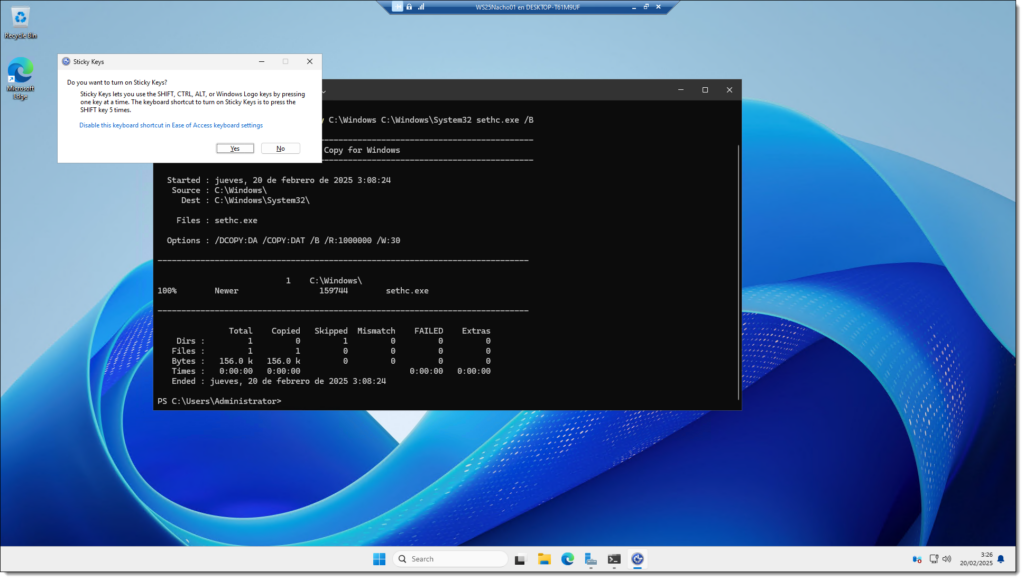
Task: Open the volume tray icon
Action: (x=947, y=560)
